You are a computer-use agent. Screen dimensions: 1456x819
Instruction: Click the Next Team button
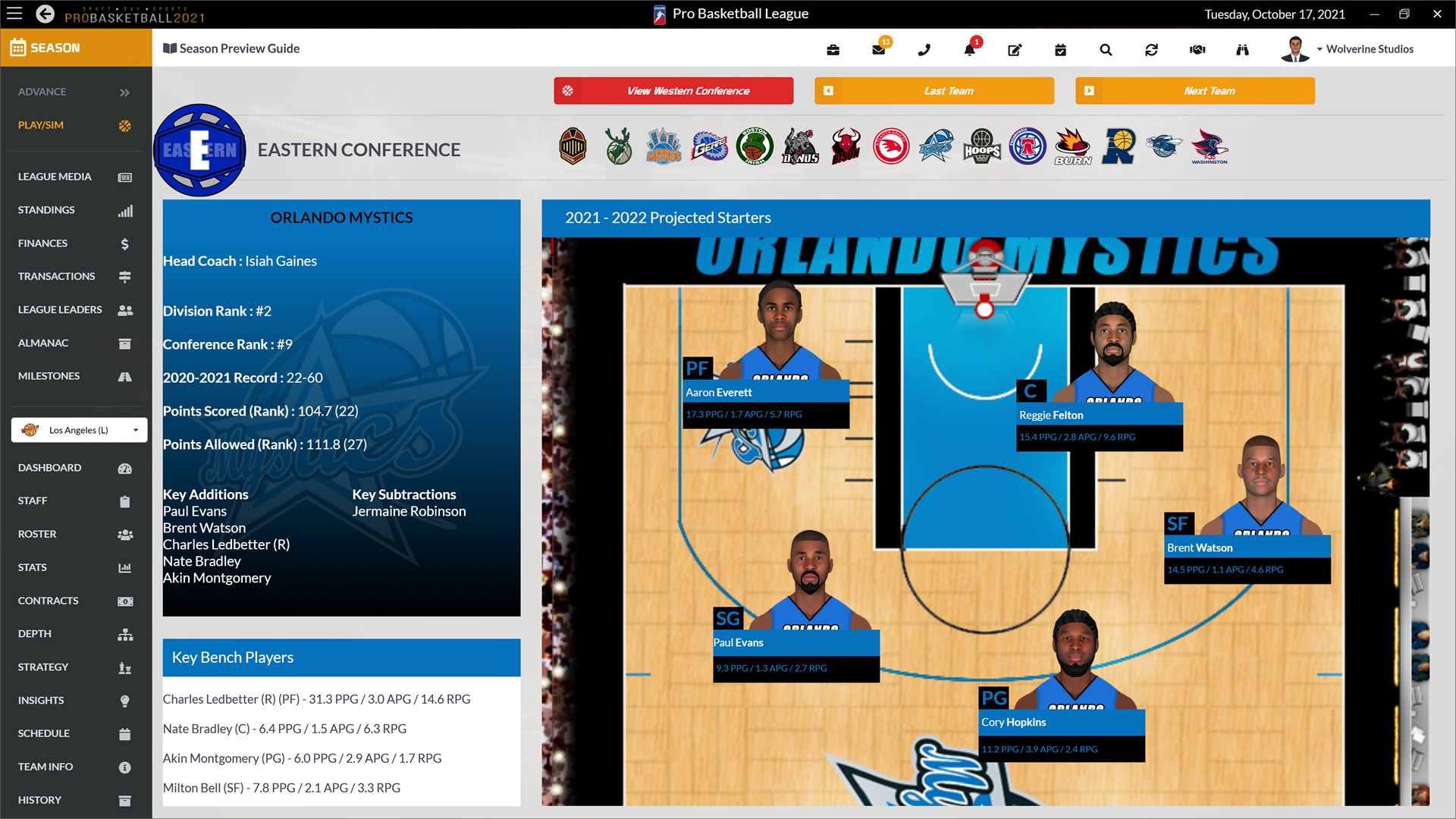[x=1194, y=90]
